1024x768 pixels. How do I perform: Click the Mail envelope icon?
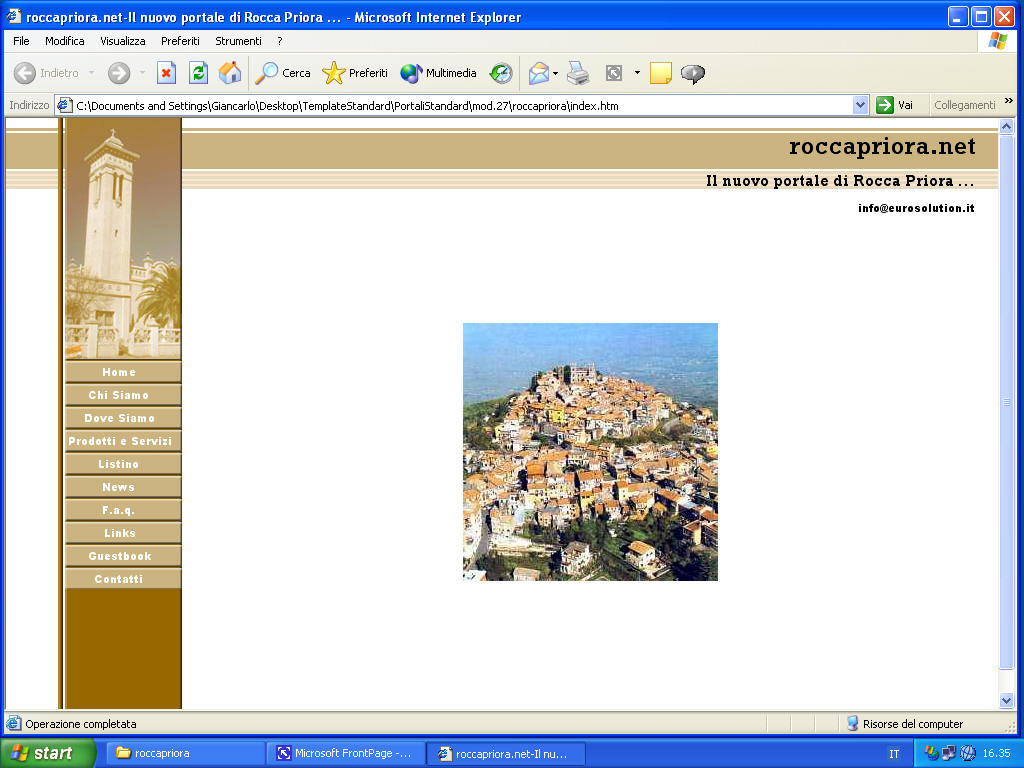[539, 73]
